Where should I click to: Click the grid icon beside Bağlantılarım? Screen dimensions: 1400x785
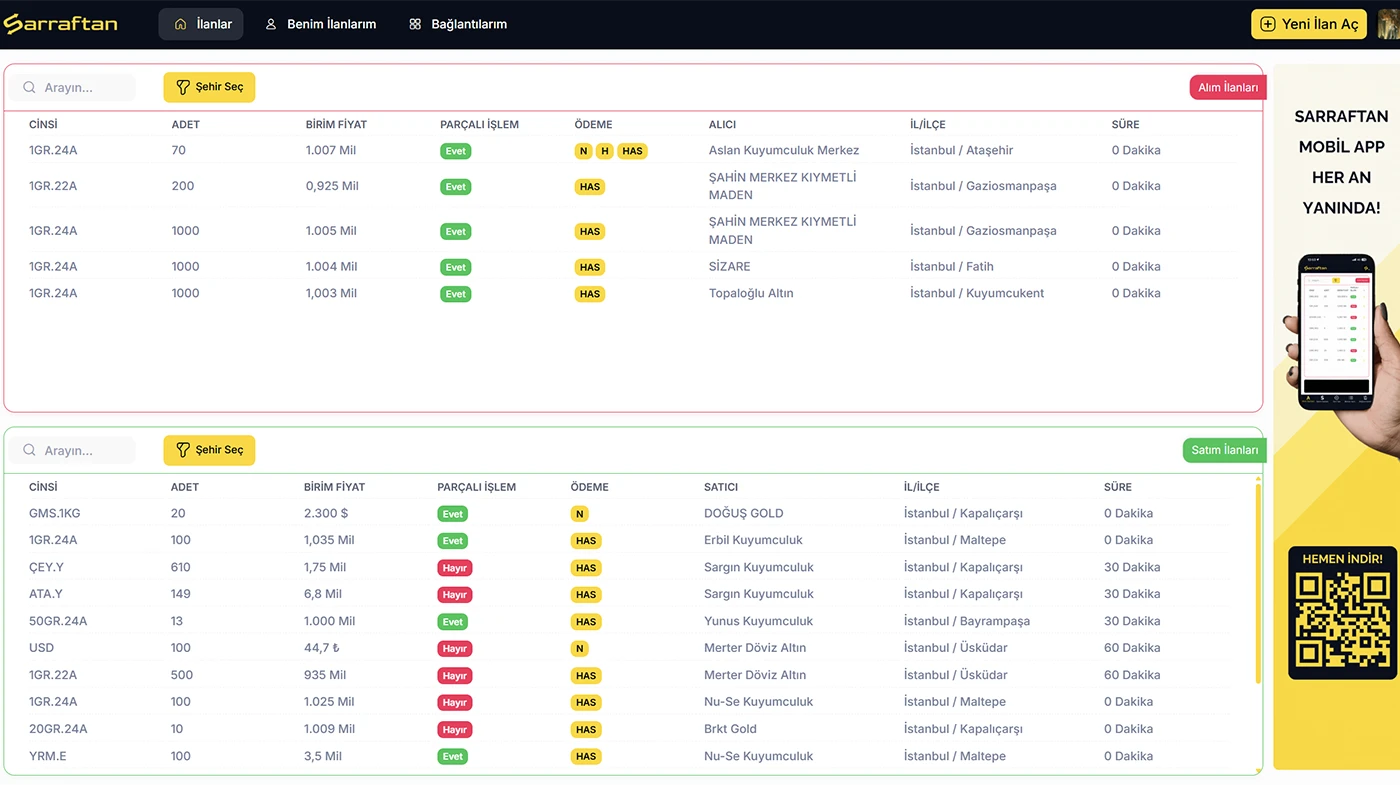[x=415, y=24]
